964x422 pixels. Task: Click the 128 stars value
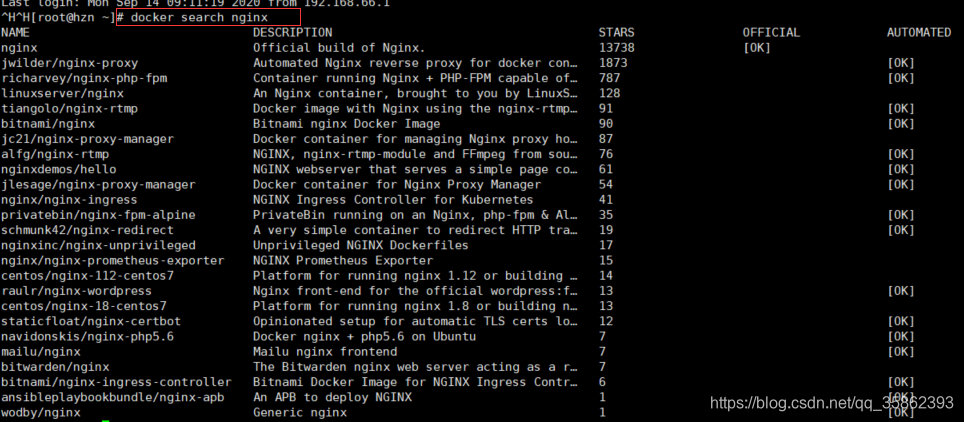[609, 94]
